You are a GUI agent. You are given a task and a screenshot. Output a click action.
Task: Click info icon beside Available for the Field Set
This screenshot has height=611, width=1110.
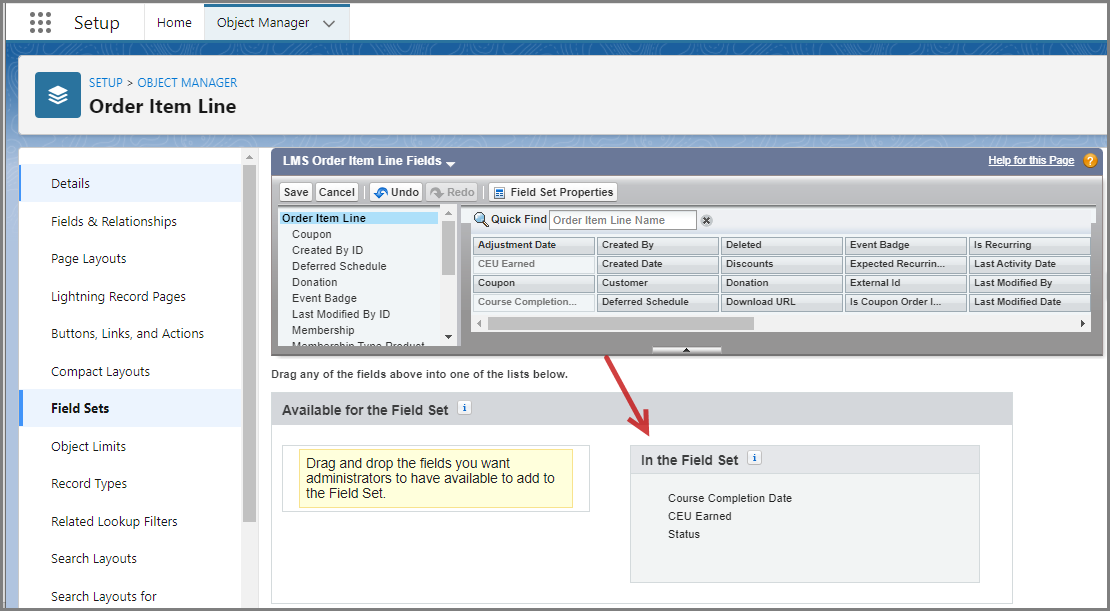pos(464,408)
